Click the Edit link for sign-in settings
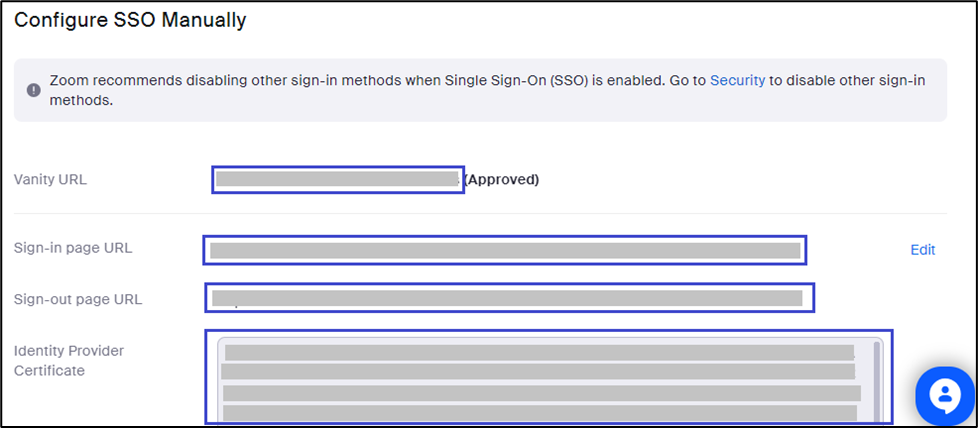The height and width of the screenshot is (428, 978). point(922,250)
